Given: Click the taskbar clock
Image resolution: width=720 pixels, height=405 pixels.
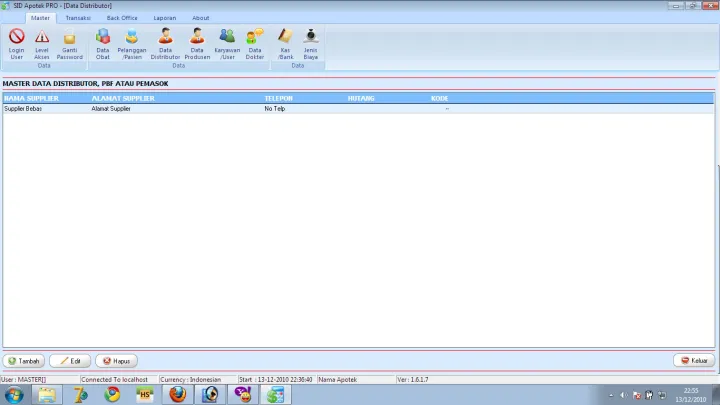Looking at the screenshot, I should 691,395.
